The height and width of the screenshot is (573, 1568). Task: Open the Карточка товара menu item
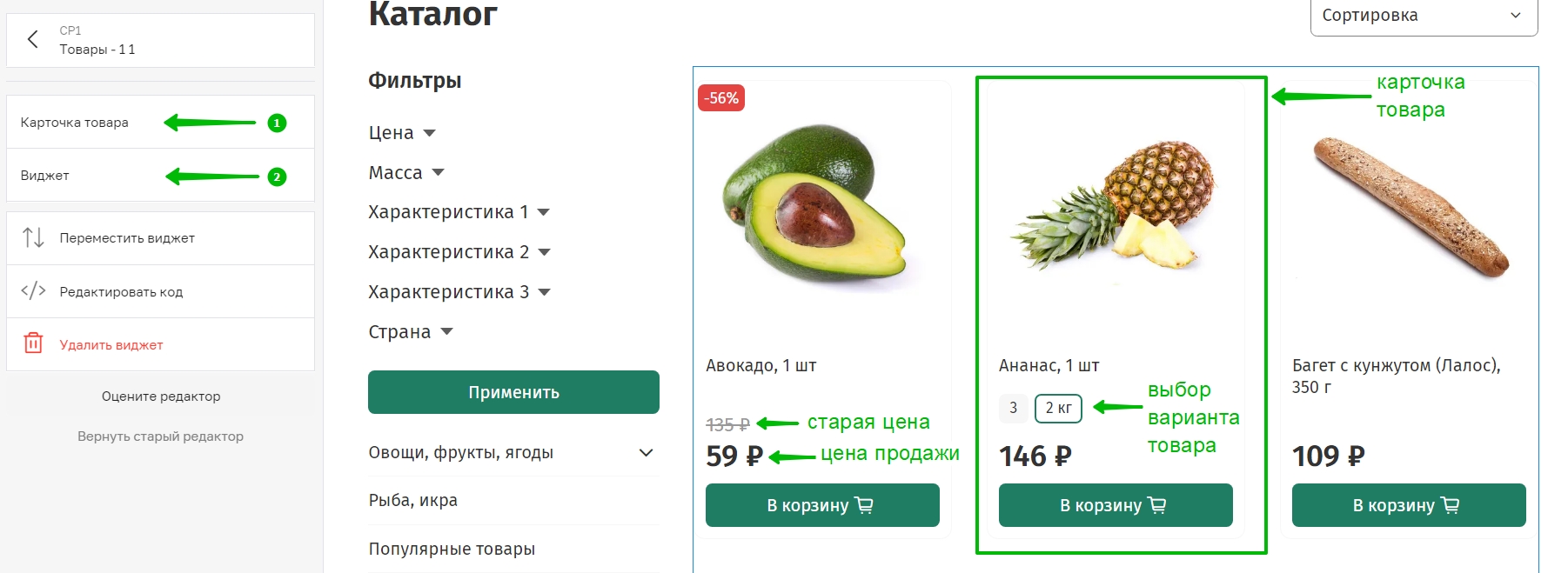point(75,123)
